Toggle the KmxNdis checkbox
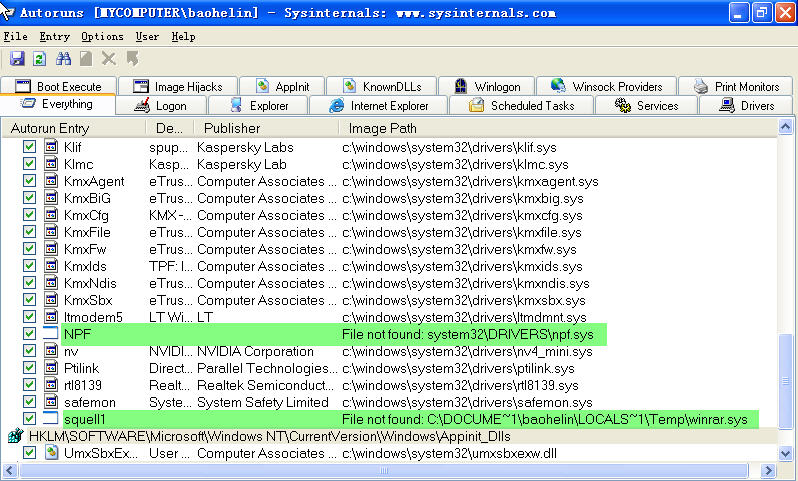Viewport: 798px width, 481px height. [30, 282]
